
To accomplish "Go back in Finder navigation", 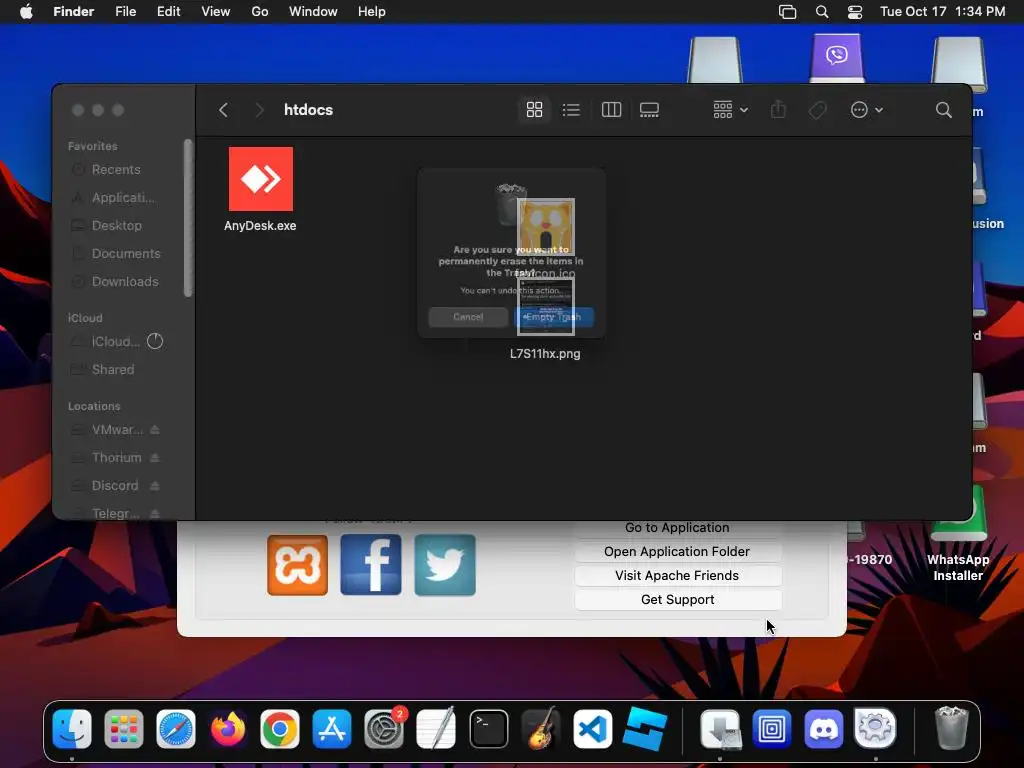I will click(x=223, y=110).
